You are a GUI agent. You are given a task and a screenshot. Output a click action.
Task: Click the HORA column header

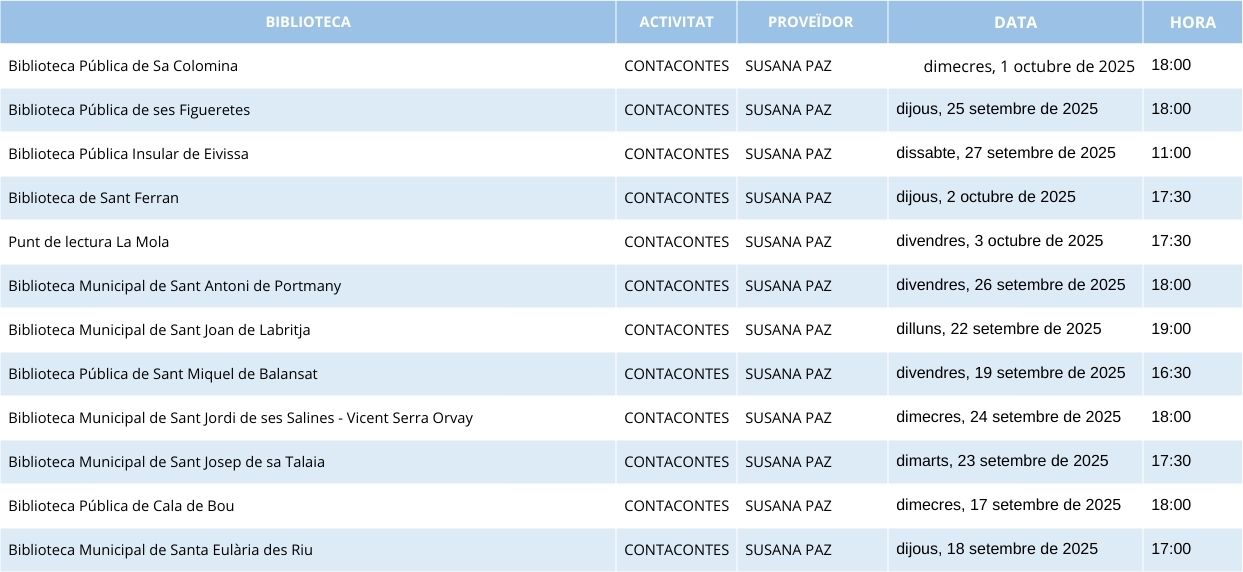point(1193,22)
